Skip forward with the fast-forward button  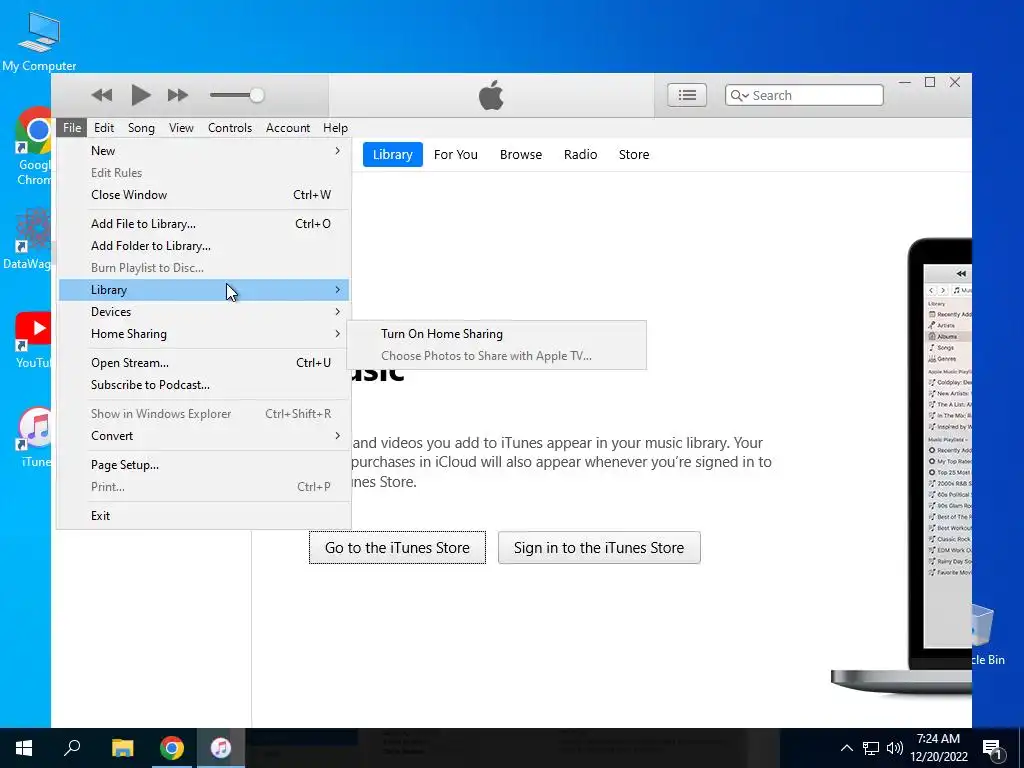pyautogui.click(x=178, y=95)
